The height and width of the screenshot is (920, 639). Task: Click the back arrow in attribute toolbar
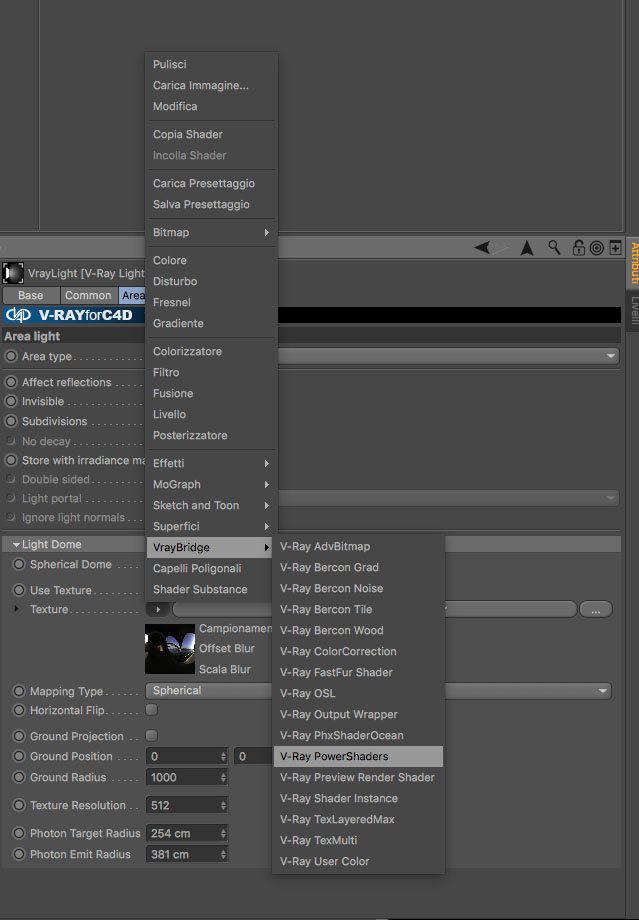tap(482, 248)
